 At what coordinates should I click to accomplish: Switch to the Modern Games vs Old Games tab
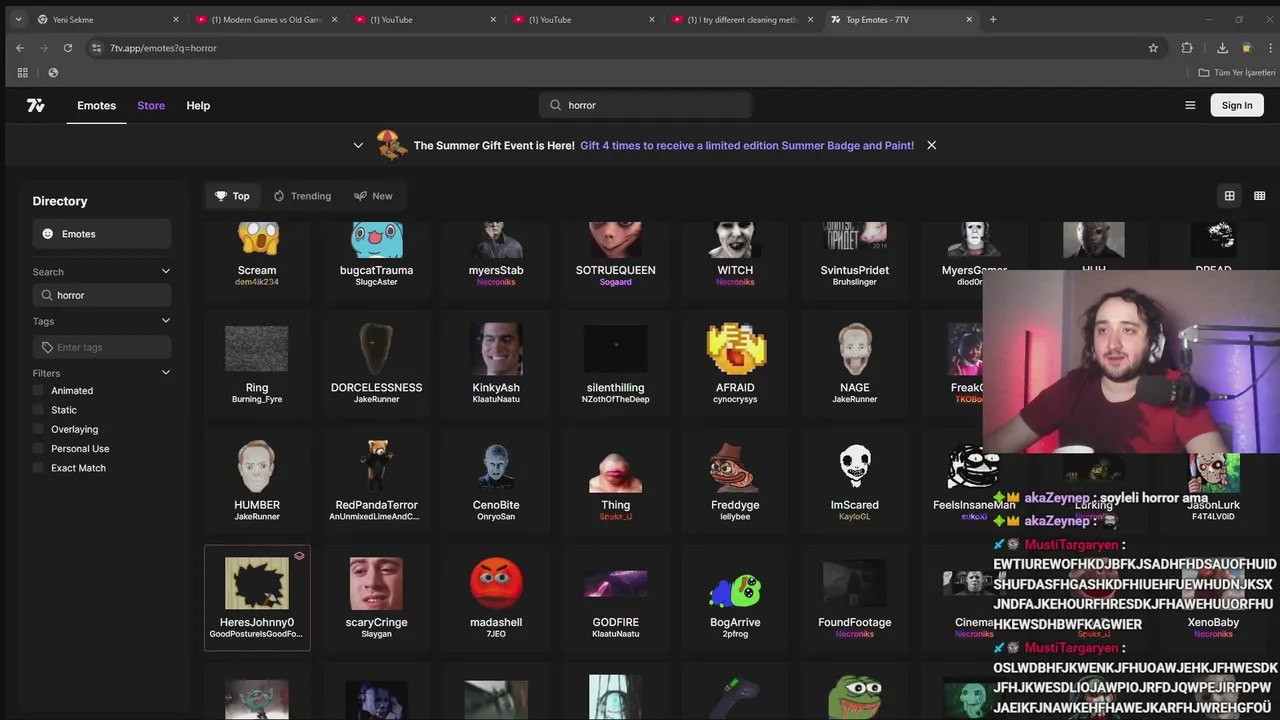tap(266, 19)
